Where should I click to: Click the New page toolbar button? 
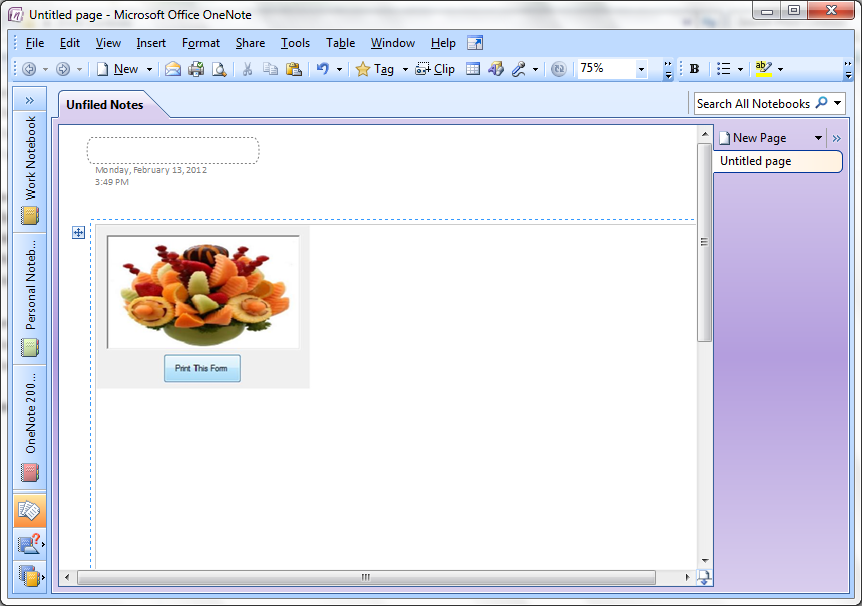tap(117, 69)
